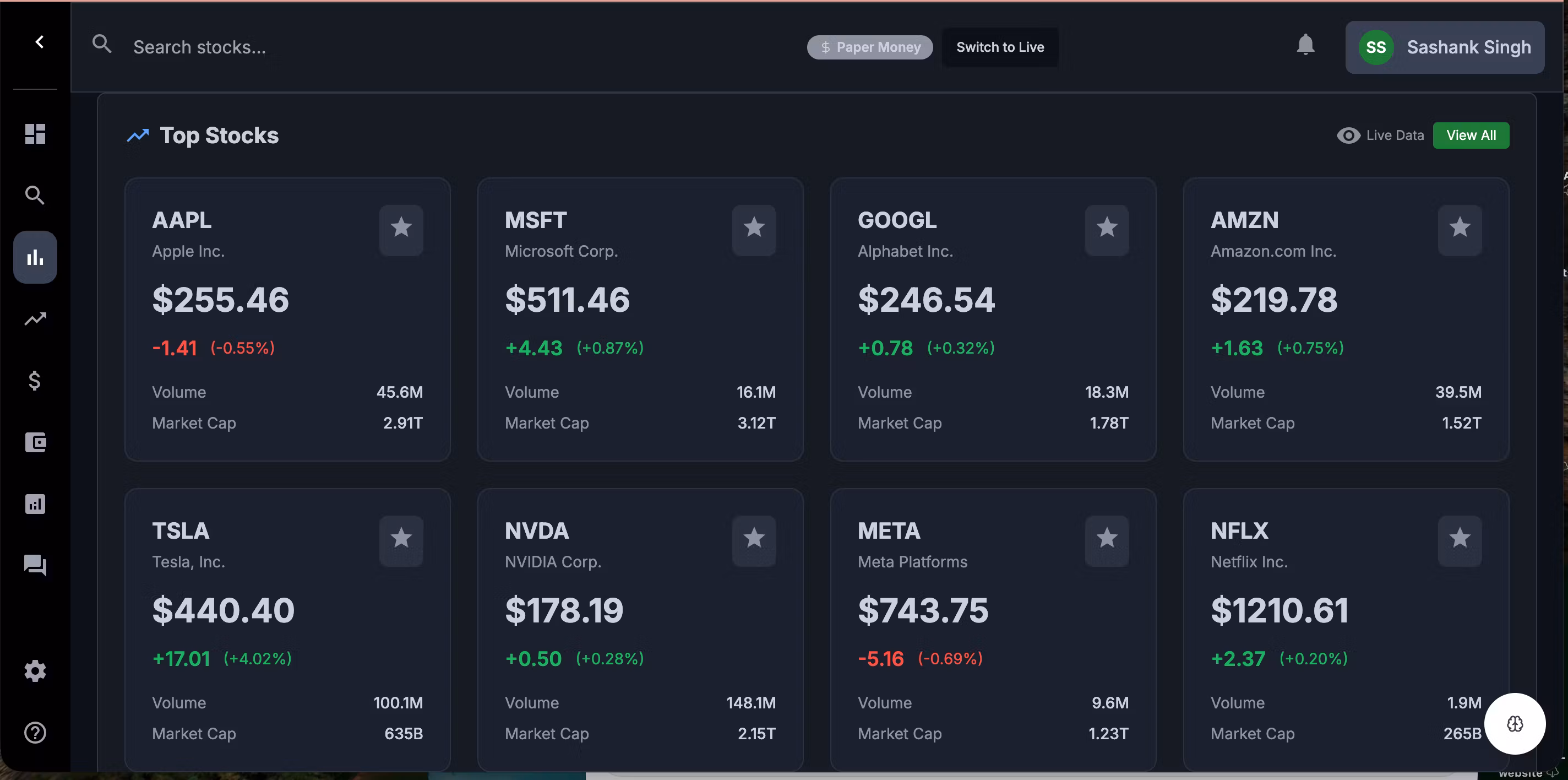Viewport: 1568px width, 780px height.
Task: Click the Meta Platforms company name
Action: (912, 562)
